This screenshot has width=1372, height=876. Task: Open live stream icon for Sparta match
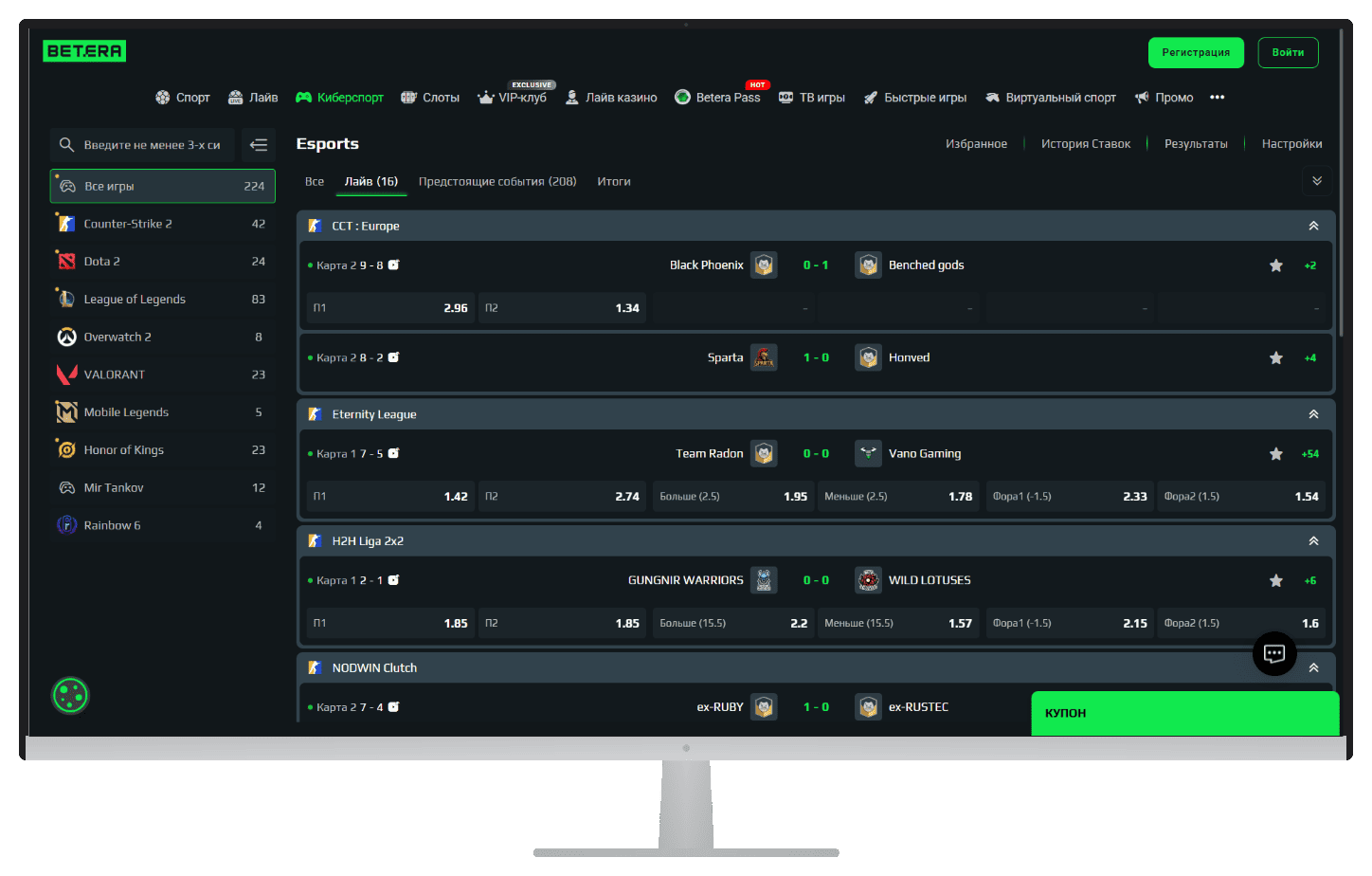tap(393, 357)
